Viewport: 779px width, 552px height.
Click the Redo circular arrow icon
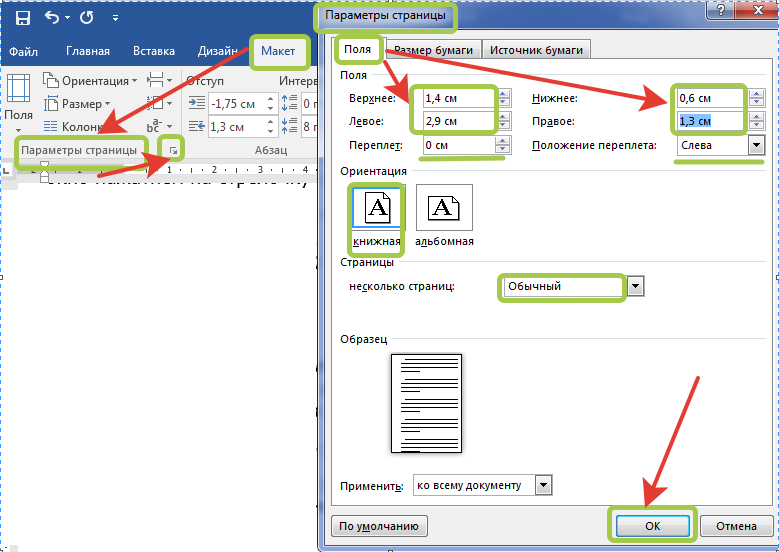(86, 18)
